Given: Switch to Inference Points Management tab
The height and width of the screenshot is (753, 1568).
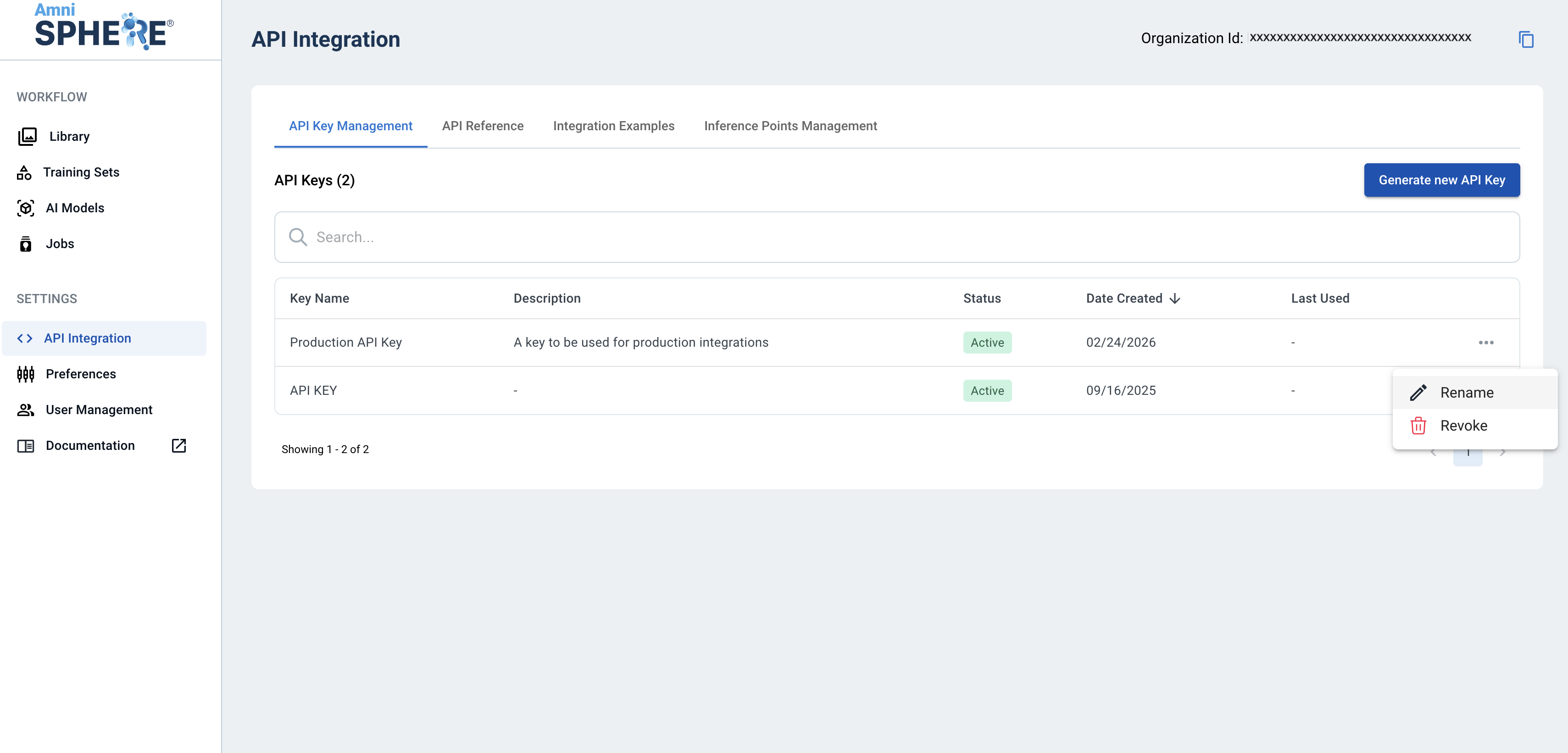Looking at the screenshot, I should pos(790,126).
